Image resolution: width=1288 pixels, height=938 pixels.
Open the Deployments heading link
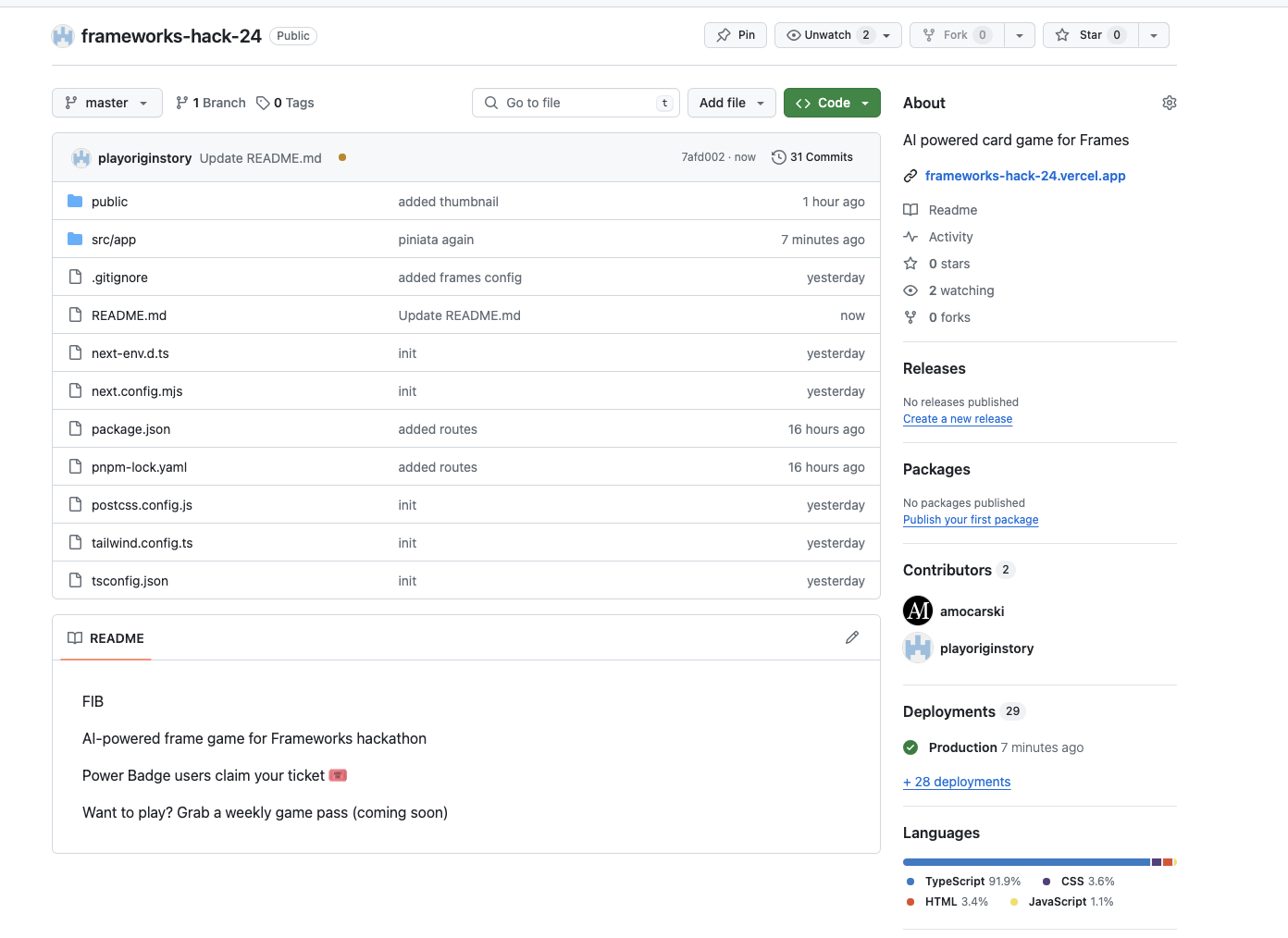(x=963, y=711)
